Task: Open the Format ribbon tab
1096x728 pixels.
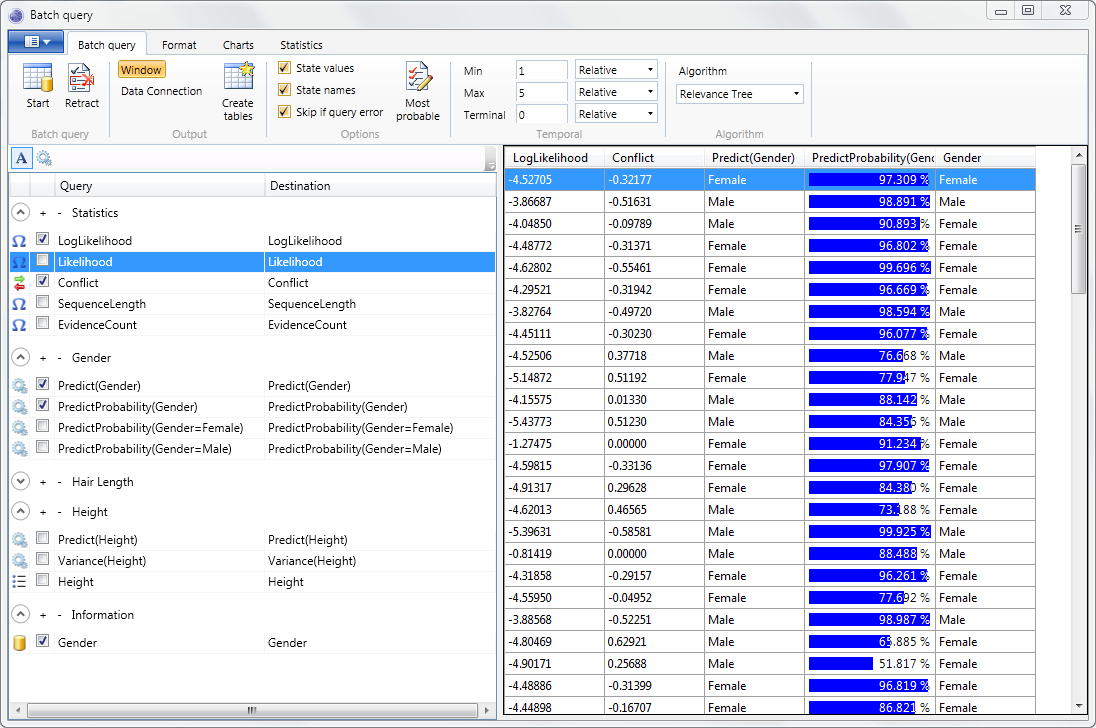Action: (x=179, y=44)
